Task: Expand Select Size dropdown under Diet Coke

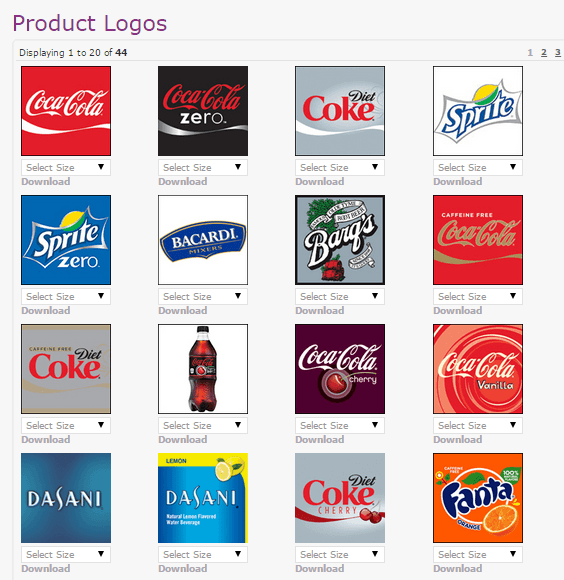Action: 340,168
